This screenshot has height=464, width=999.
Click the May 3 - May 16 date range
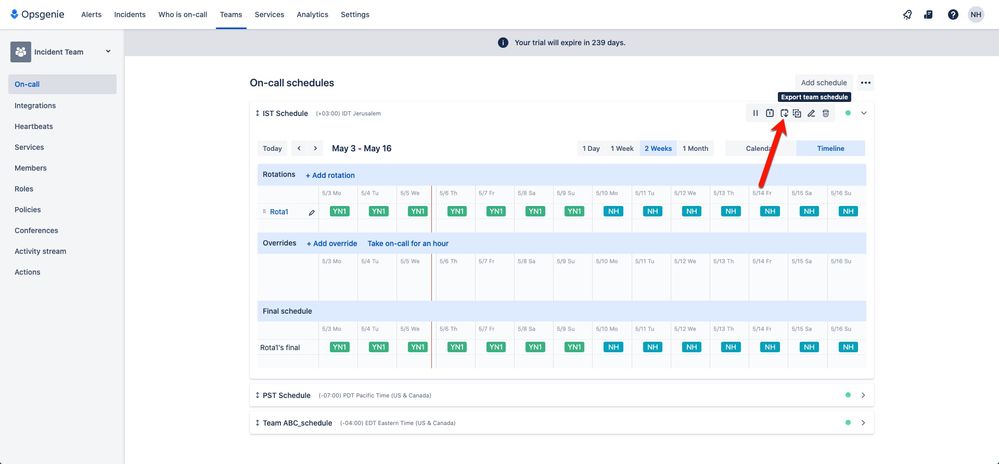[x=362, y=149]
